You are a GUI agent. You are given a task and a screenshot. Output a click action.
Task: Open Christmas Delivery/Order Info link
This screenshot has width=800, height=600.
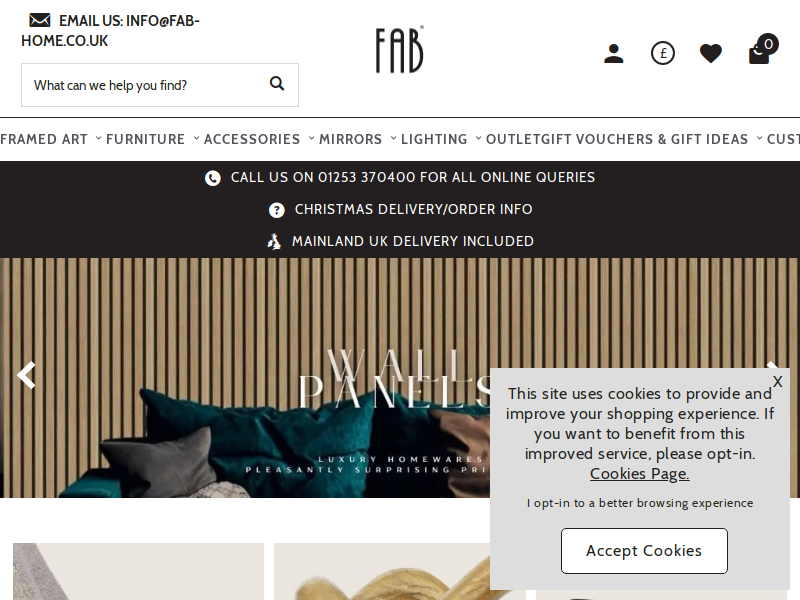[413, 209]
